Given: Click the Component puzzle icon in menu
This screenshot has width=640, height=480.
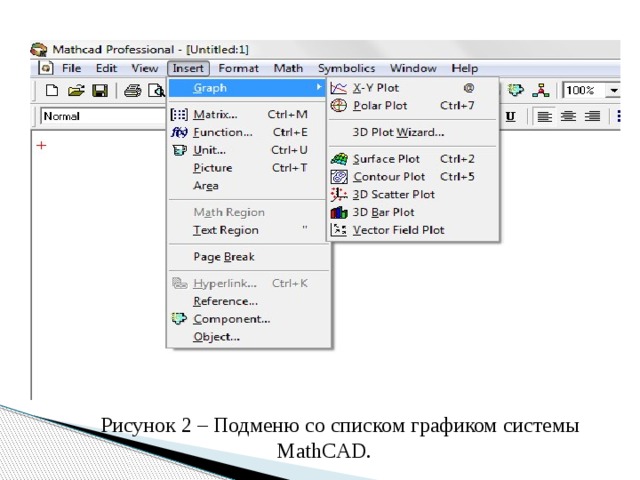Looking at the screenshot, I should pos(179,318).
